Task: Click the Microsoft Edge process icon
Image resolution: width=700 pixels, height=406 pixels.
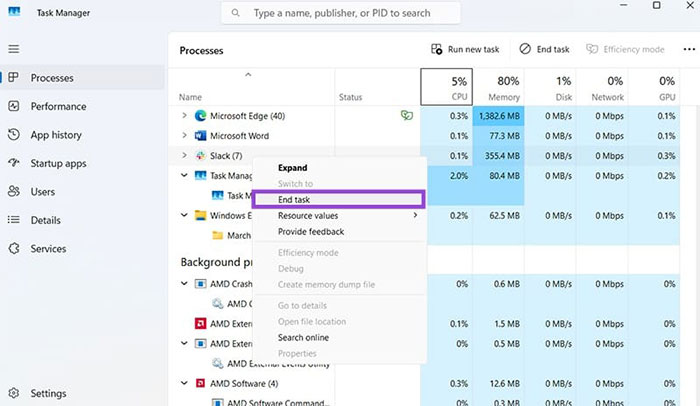Action: coord(200,116)
